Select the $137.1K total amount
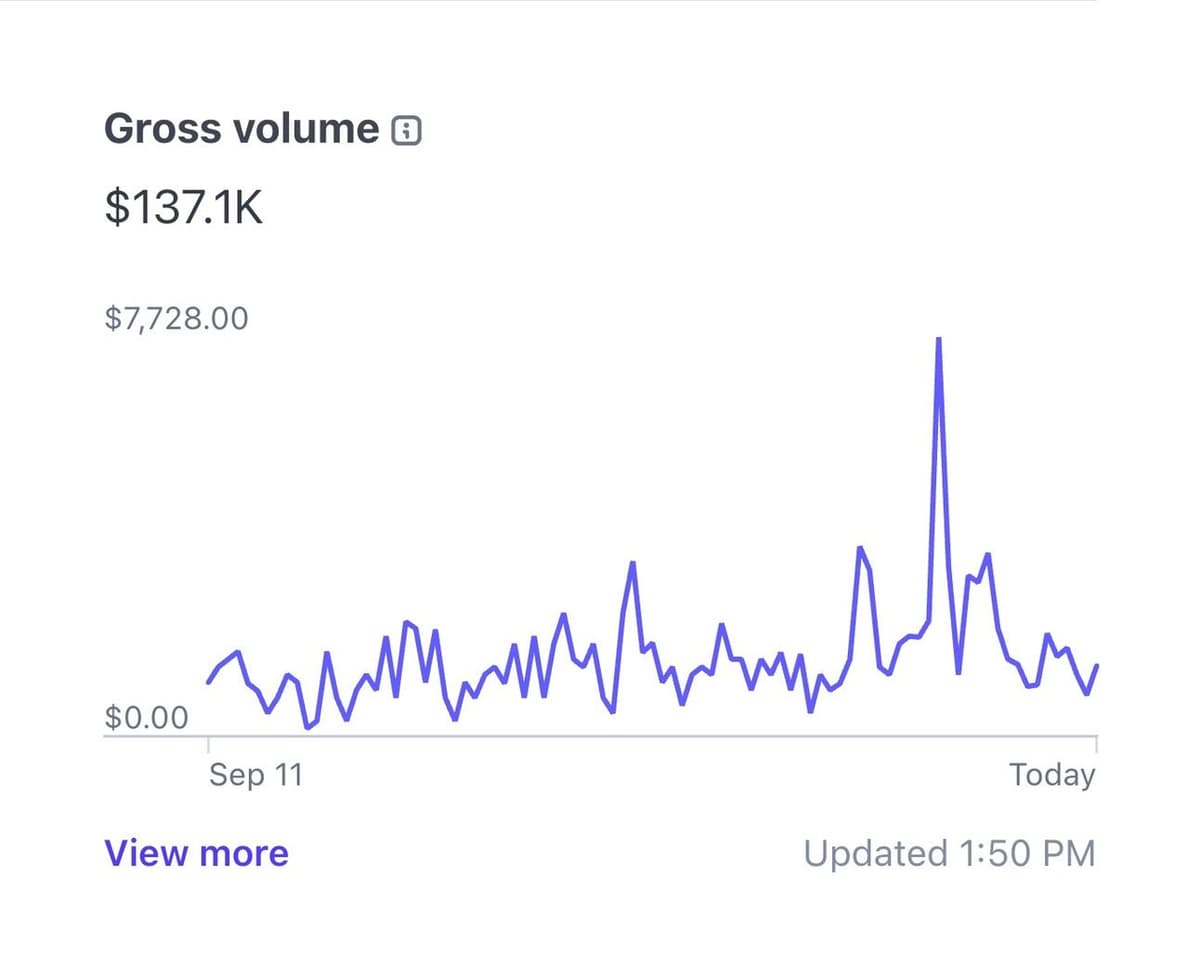1200x977 pixels. (x=183, y=207)
